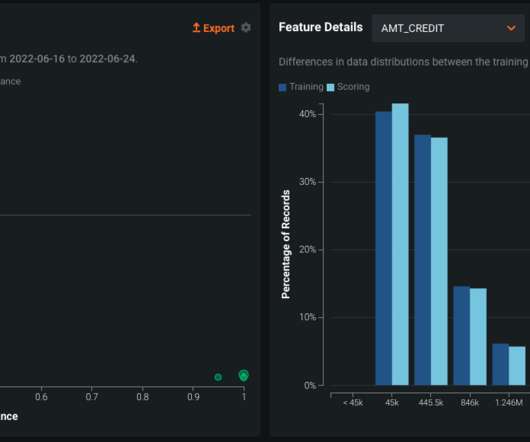Click the 20% y-axis label

pyautogui.click(x=307, y=250)
